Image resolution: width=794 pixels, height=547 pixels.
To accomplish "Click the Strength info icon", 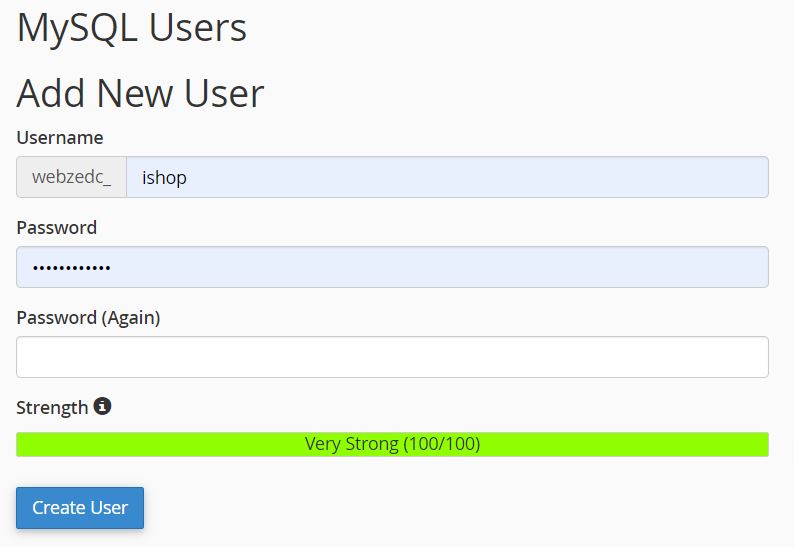I will 102,407.
